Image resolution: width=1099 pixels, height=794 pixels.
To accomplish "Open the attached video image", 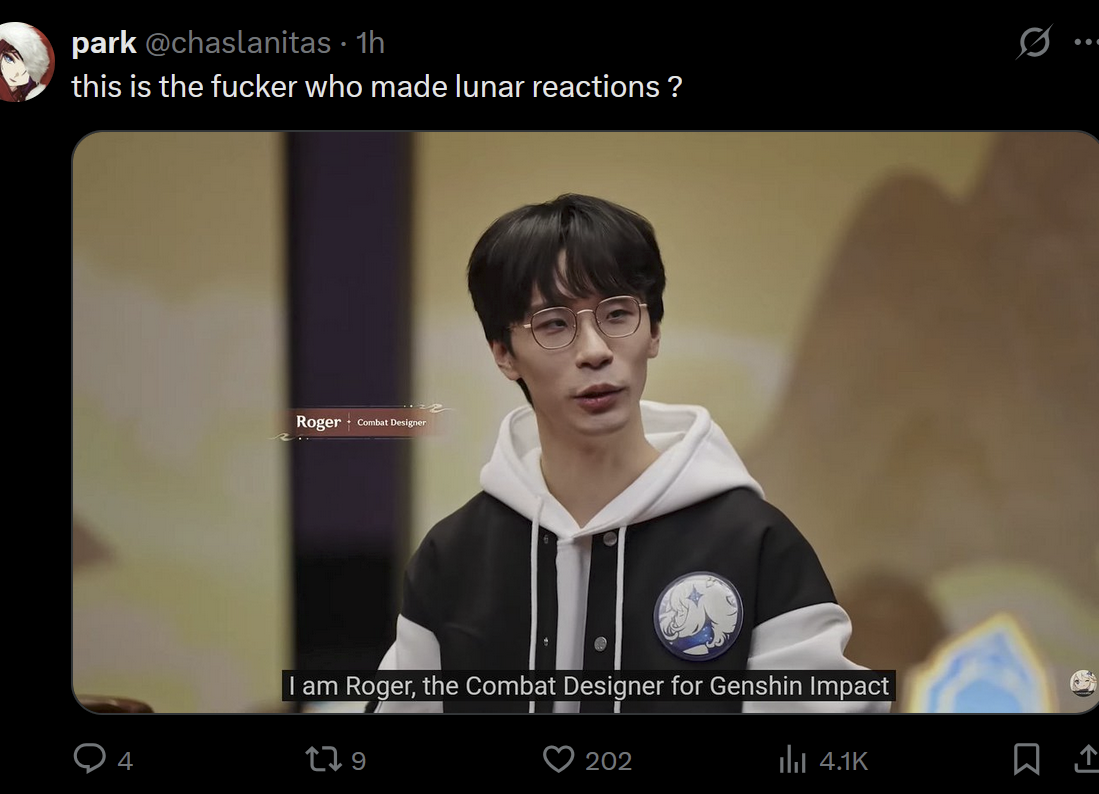I will tap(585, 422).
